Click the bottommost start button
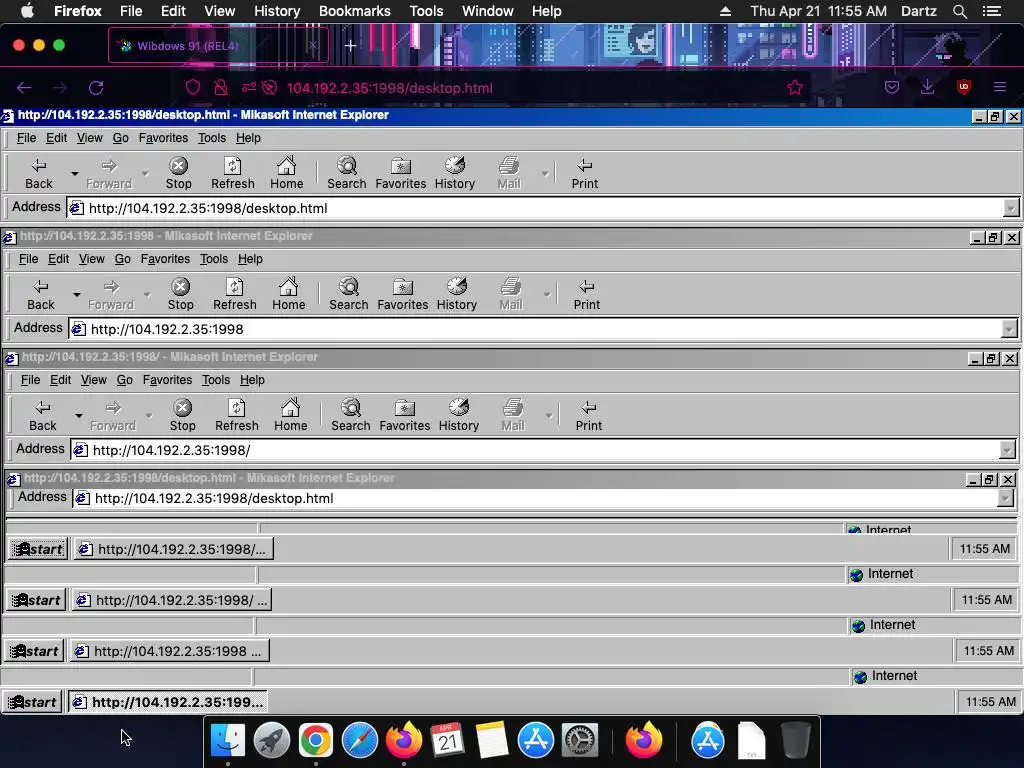Viewport: 1024px width, 768px height. 32,702
